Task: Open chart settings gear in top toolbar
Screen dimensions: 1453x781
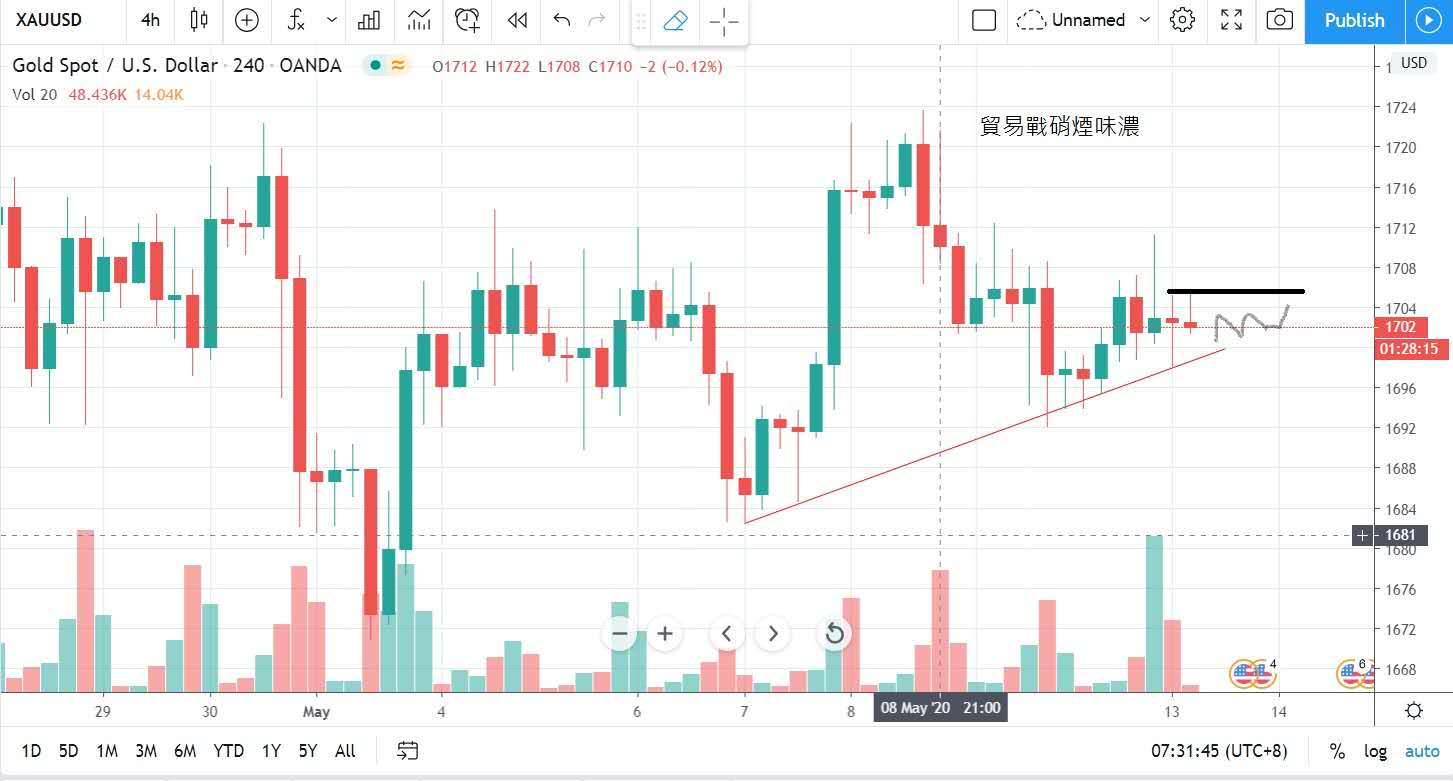Action: pos(1182,20)
